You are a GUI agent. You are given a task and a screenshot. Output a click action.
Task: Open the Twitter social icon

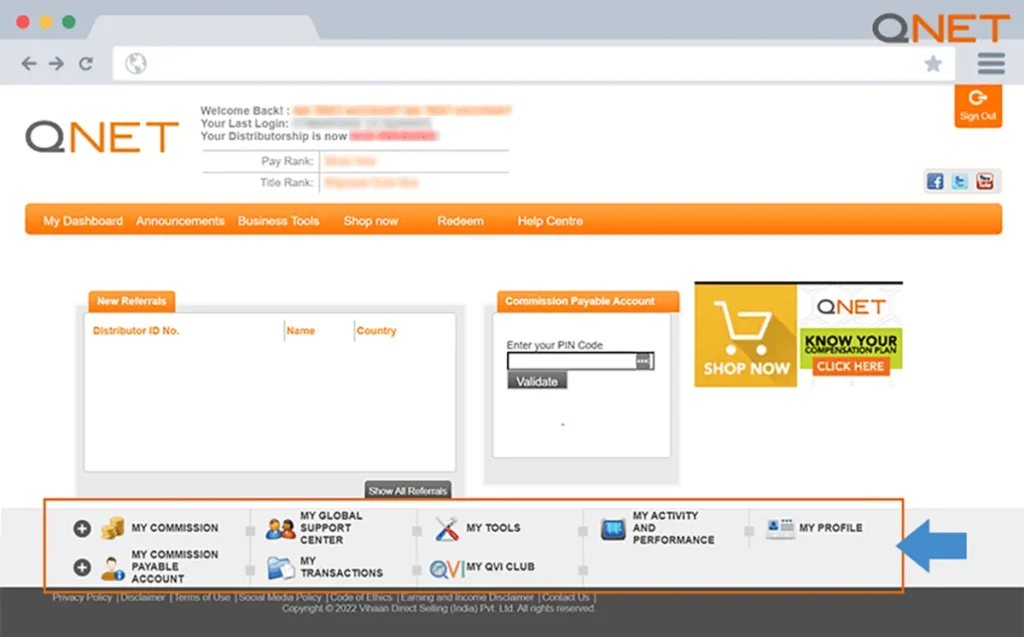pos(959,181)
